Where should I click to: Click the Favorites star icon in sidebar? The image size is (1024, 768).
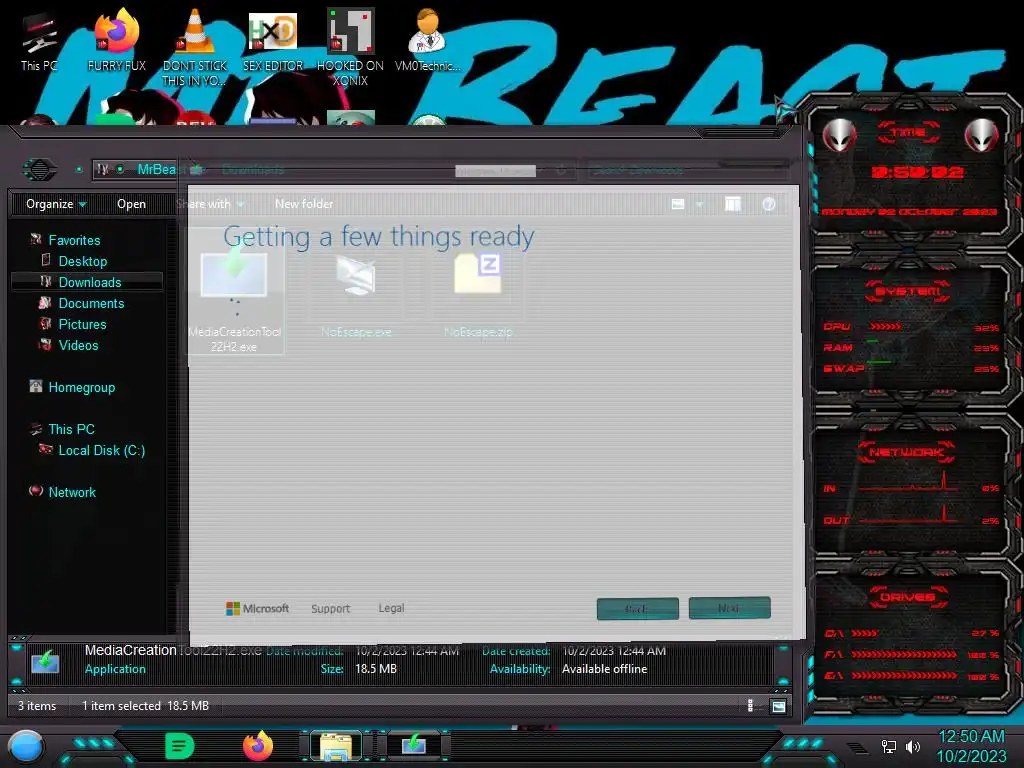pos(36,240)
